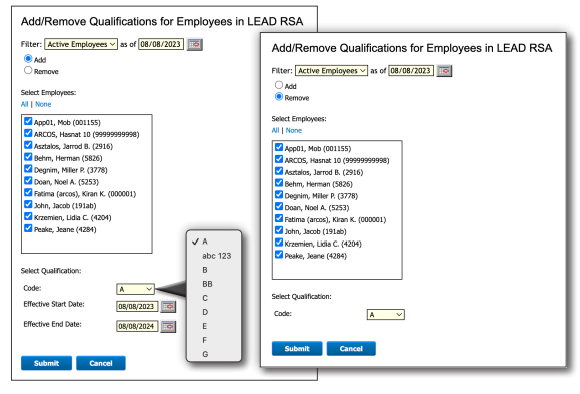580x394 pixels.
Task: Expand the Code dropdown in right dialog
Action: (385, 314)
